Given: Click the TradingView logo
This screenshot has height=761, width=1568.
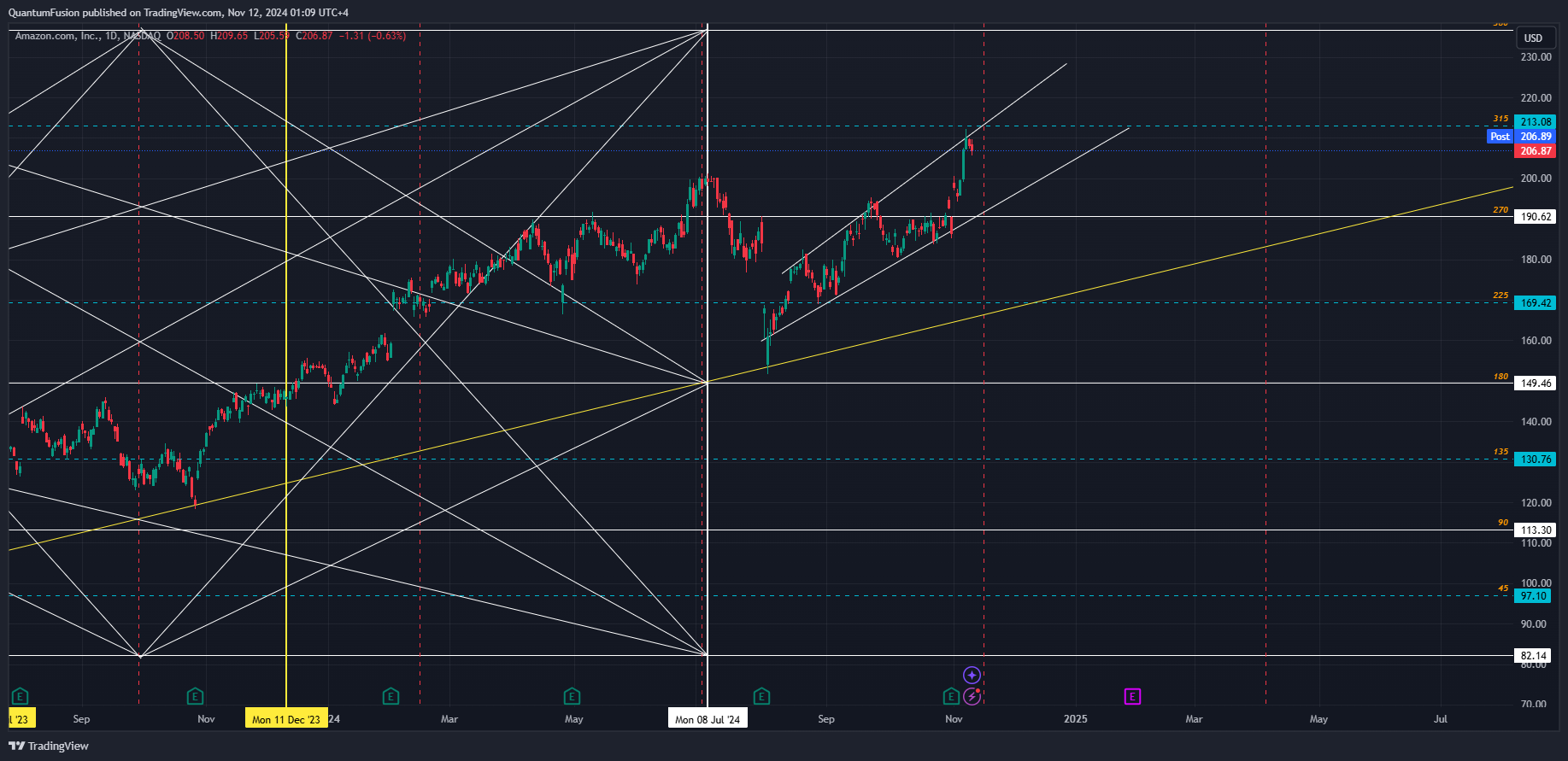Looking at the screenshot, I should [x=49, y=746].
